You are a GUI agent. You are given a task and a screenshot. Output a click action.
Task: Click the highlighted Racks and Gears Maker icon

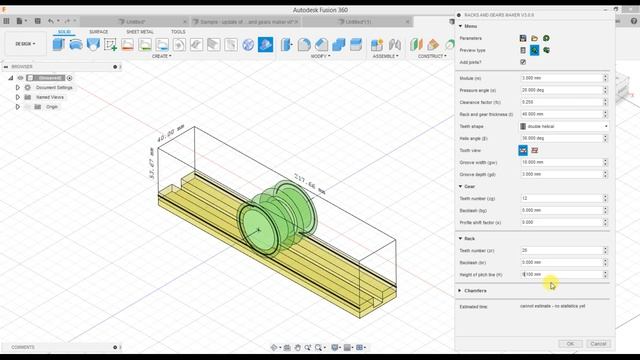click(265, 44)
